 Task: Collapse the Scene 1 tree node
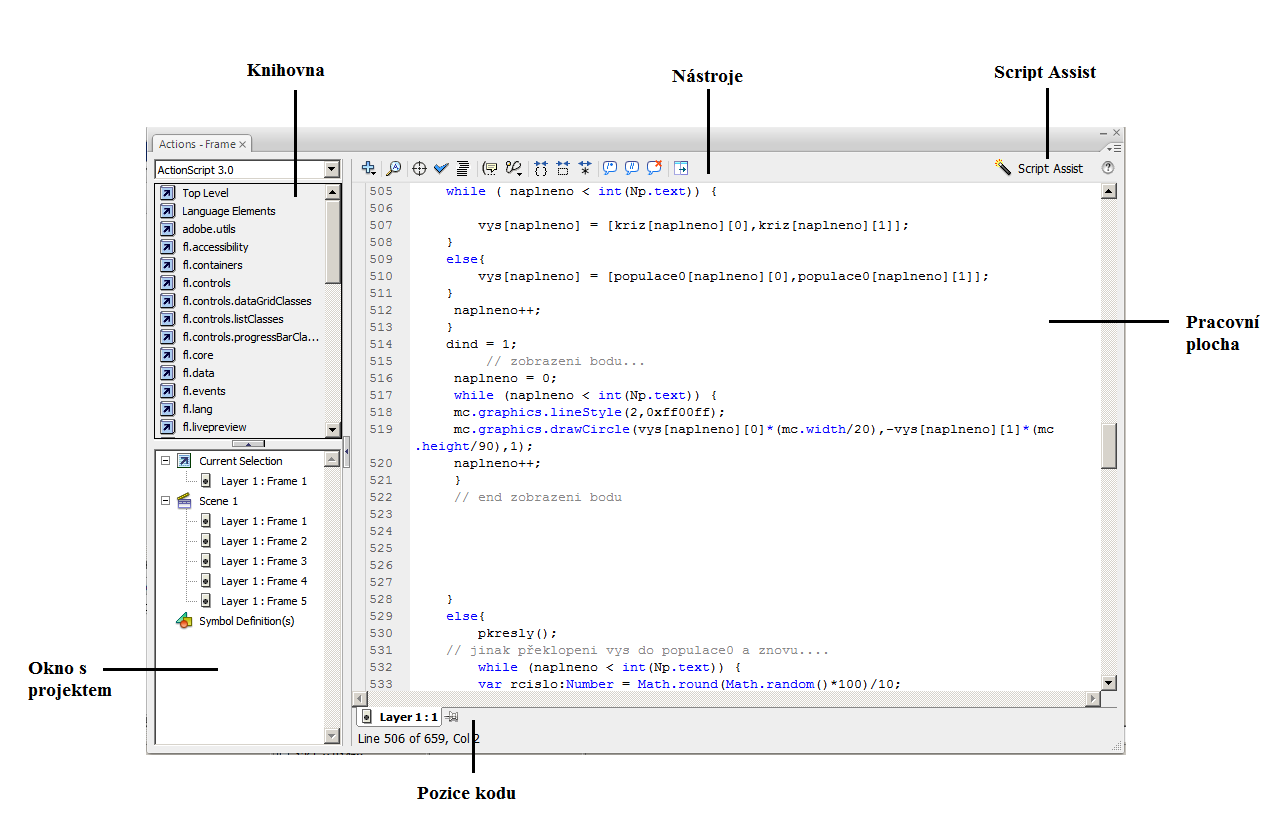(x=165, y=501)
